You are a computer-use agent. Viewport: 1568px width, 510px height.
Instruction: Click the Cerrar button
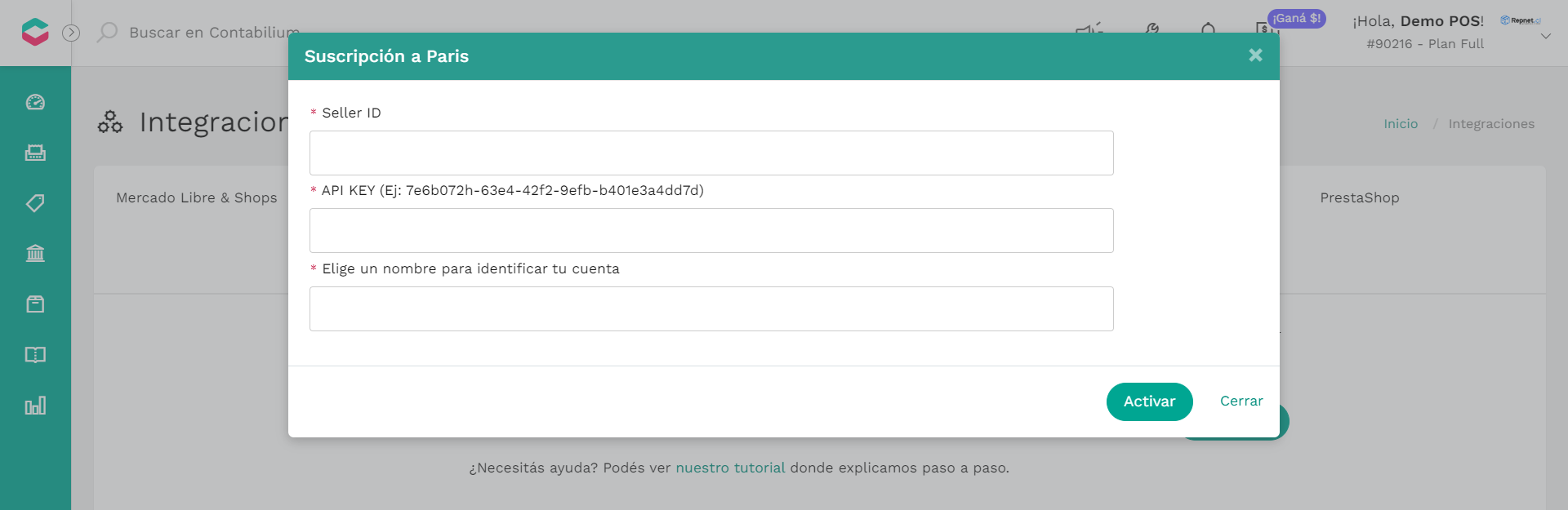[1241, 401]
